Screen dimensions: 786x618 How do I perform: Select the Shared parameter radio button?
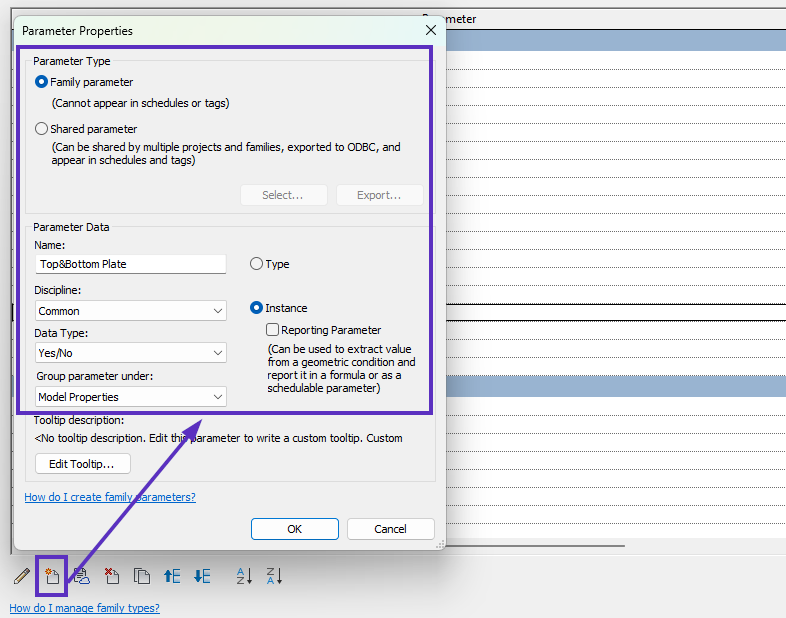point(41,129)
